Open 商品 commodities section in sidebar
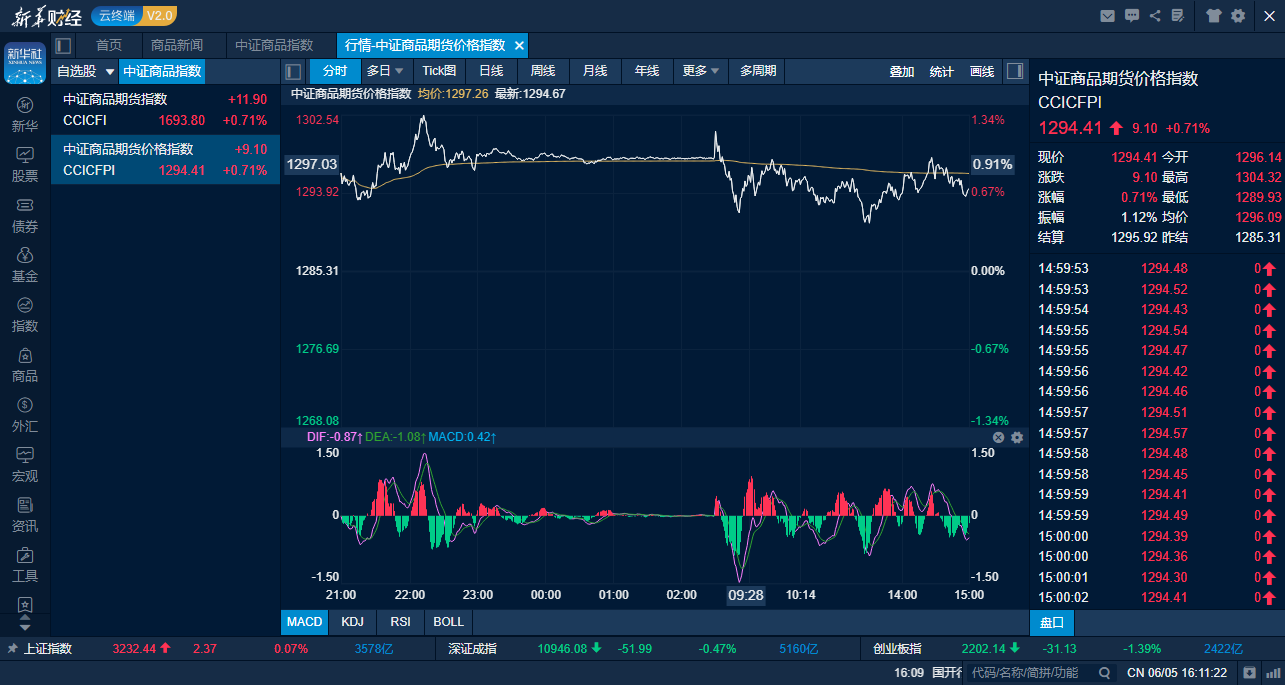 point(25,365)
